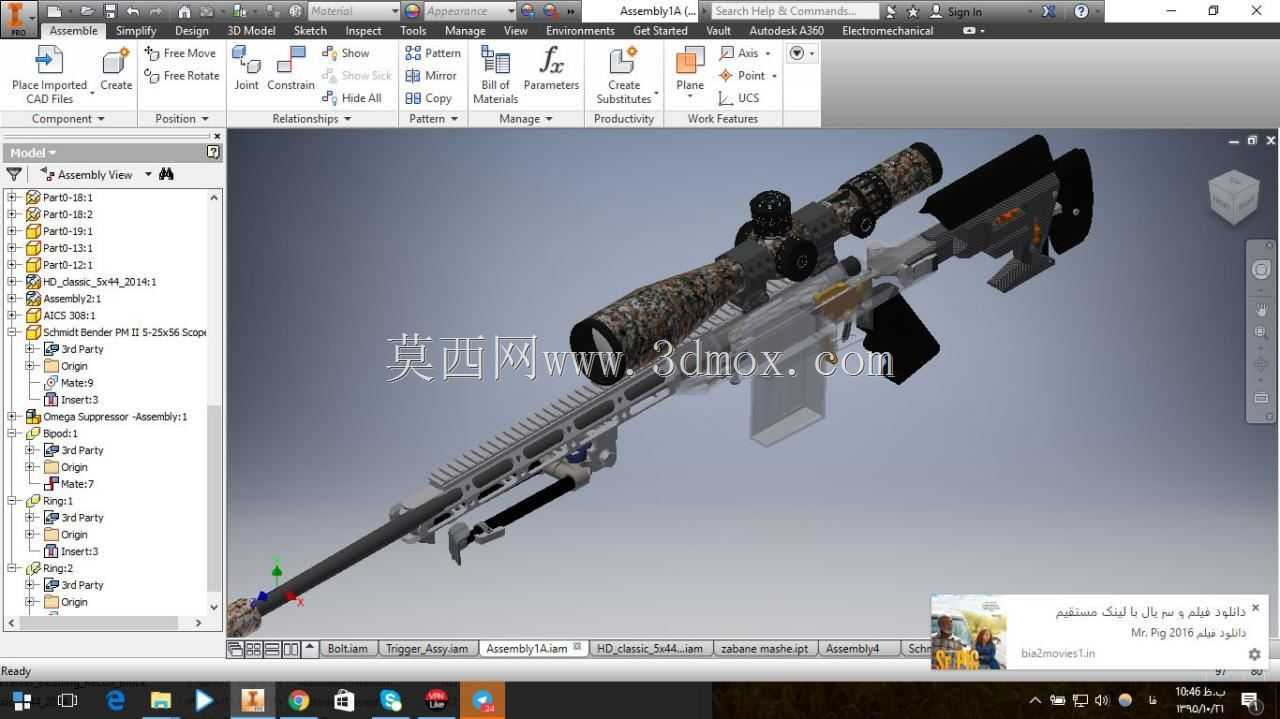Switch to the Simplify ribbon tab
The image size is (1280, 719).
(x=136, y=30)
